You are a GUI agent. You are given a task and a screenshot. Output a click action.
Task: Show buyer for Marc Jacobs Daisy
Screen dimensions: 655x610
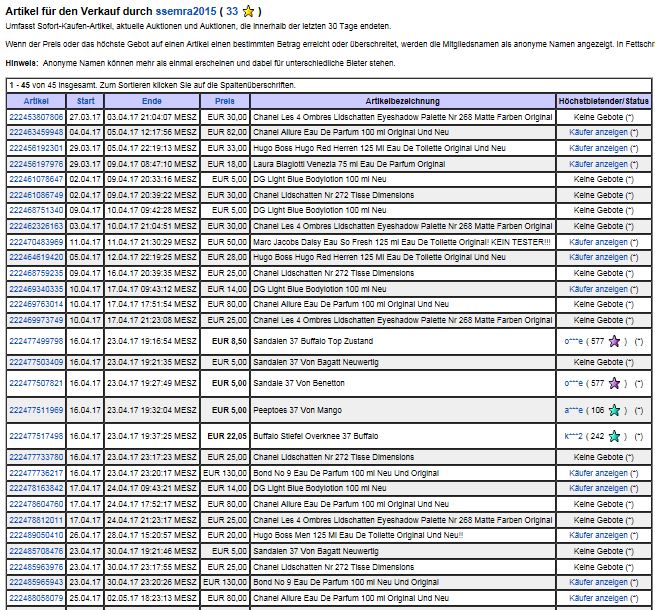point(598,242)
